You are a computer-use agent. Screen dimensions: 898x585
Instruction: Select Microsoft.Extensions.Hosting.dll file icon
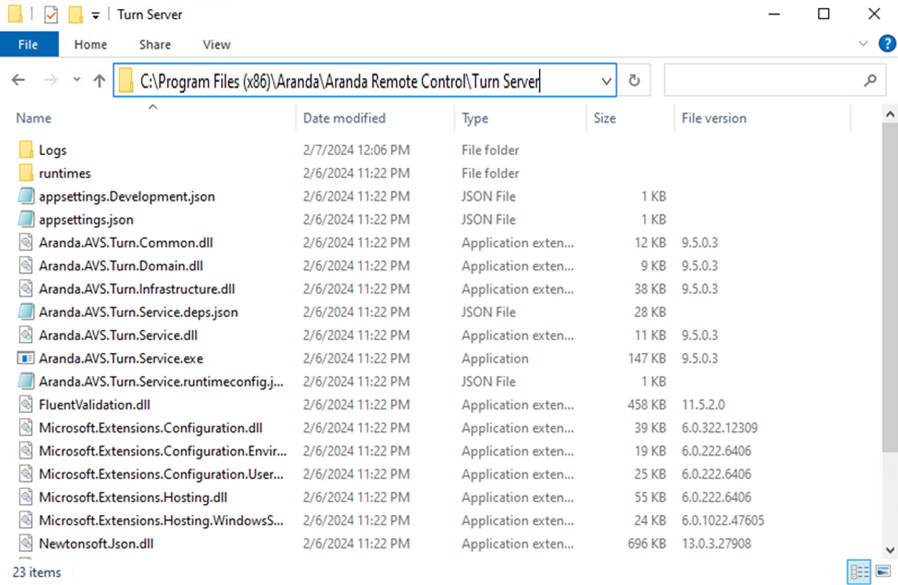coord(26,497)
